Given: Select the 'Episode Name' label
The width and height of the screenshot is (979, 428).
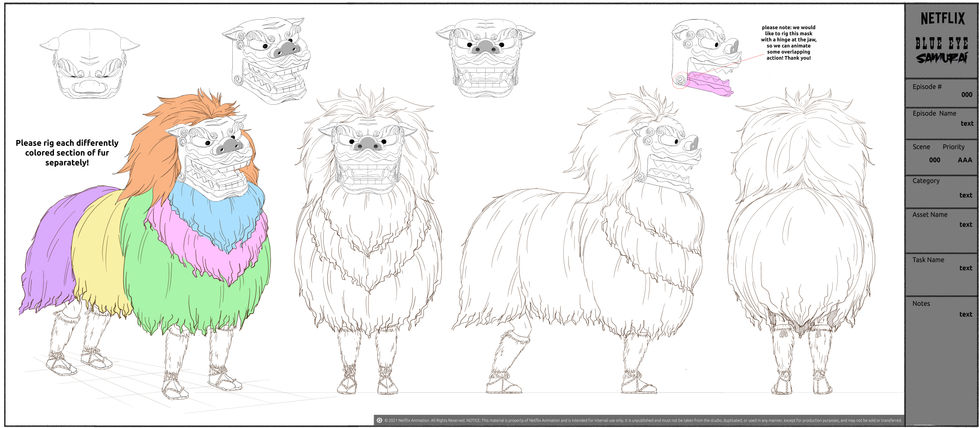Looking at the screenshot, I should click(934, 113).
